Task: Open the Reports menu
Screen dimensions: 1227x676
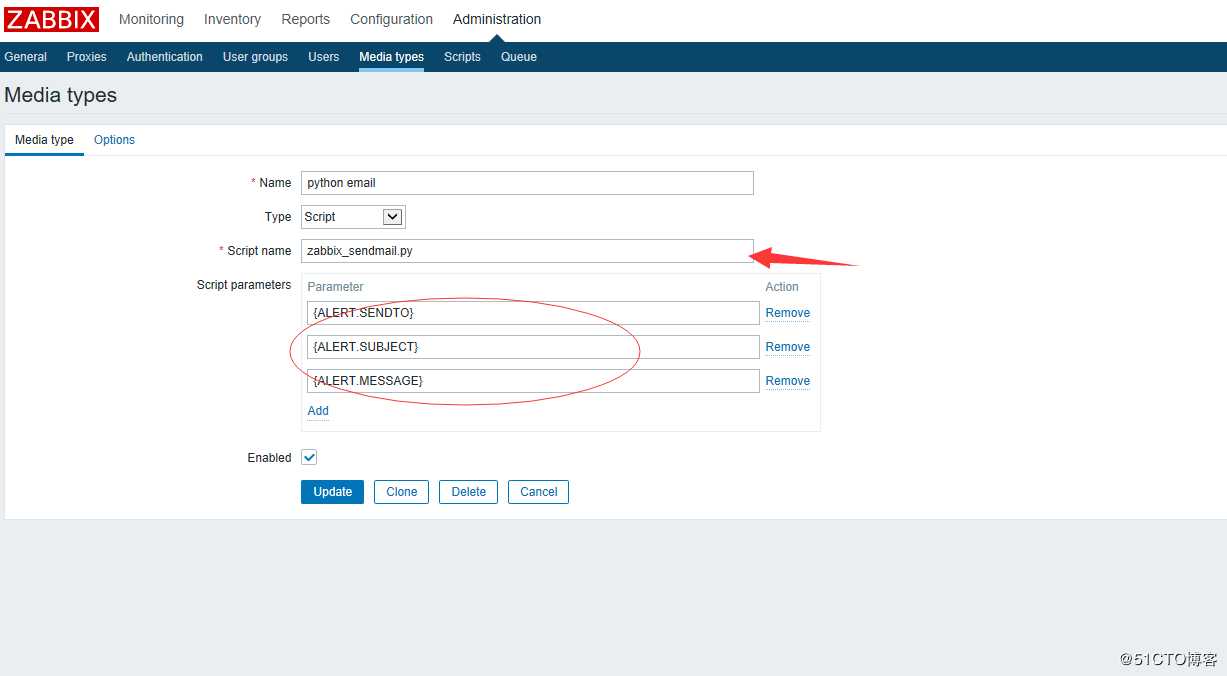Action: pos(306,19)
